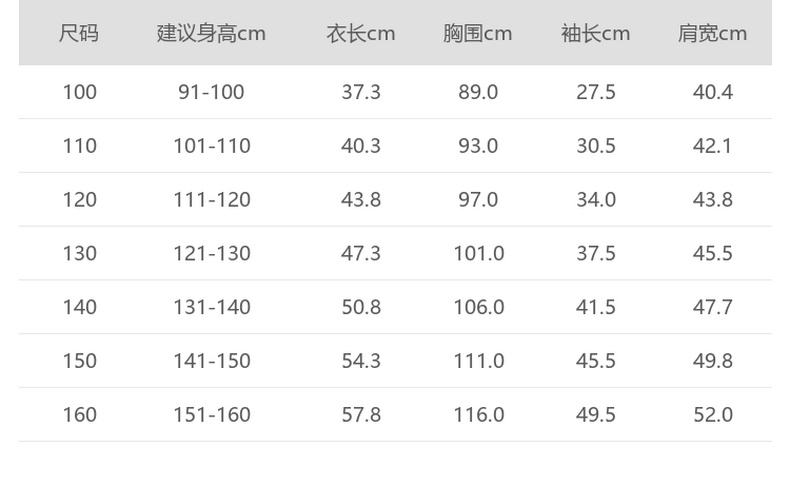Select the garment length value 50.8
The height and width of the screenshot is (485, 790).
(x=361, y=307)
